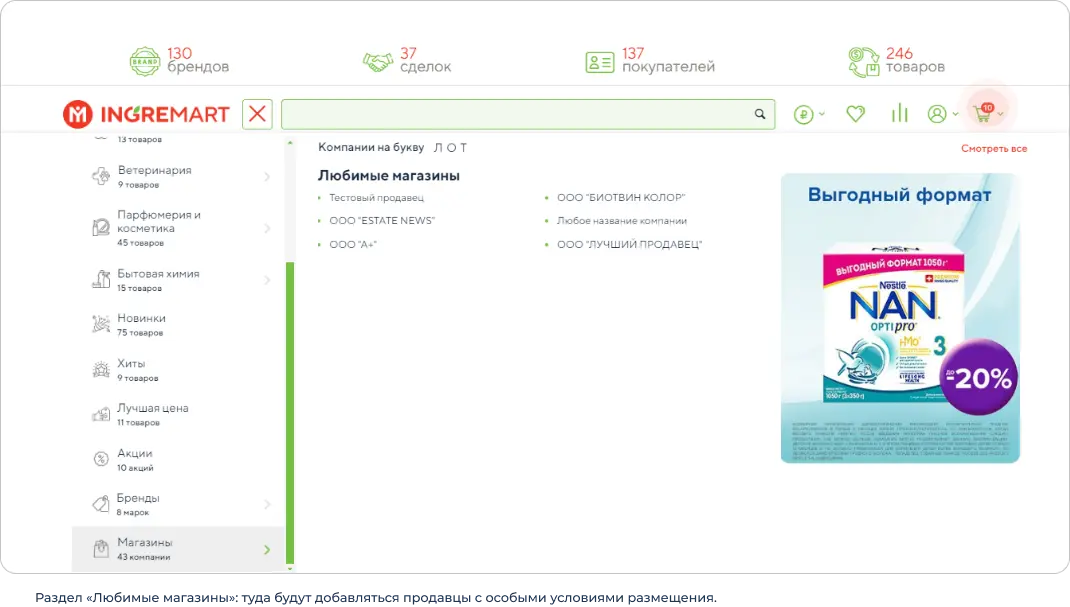Click the NAN Optipro -20% banner
Image resolution: width=1070 pixels, height=607 pixels.
(900, 318)
